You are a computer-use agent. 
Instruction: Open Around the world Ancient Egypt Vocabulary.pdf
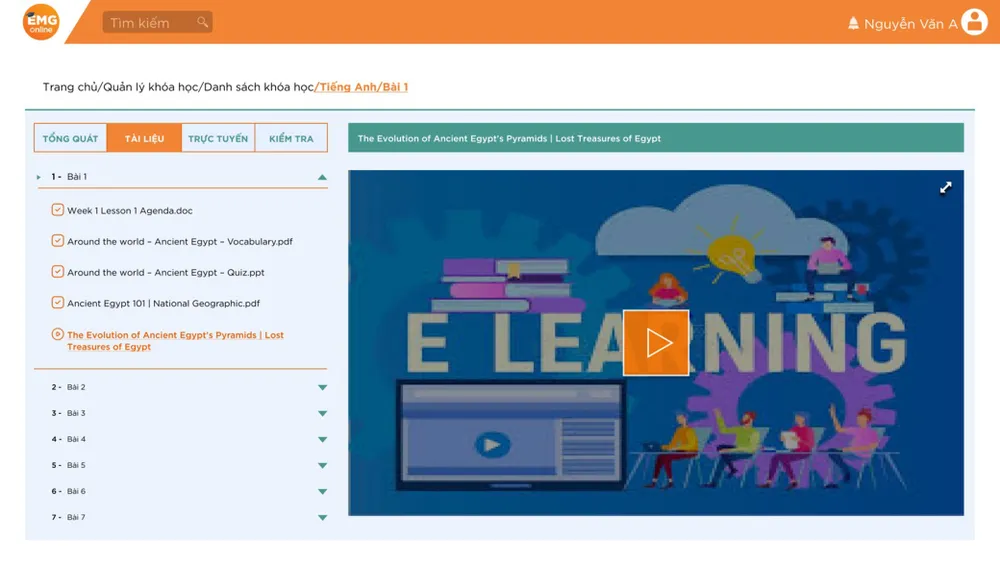tap(180, 241)
